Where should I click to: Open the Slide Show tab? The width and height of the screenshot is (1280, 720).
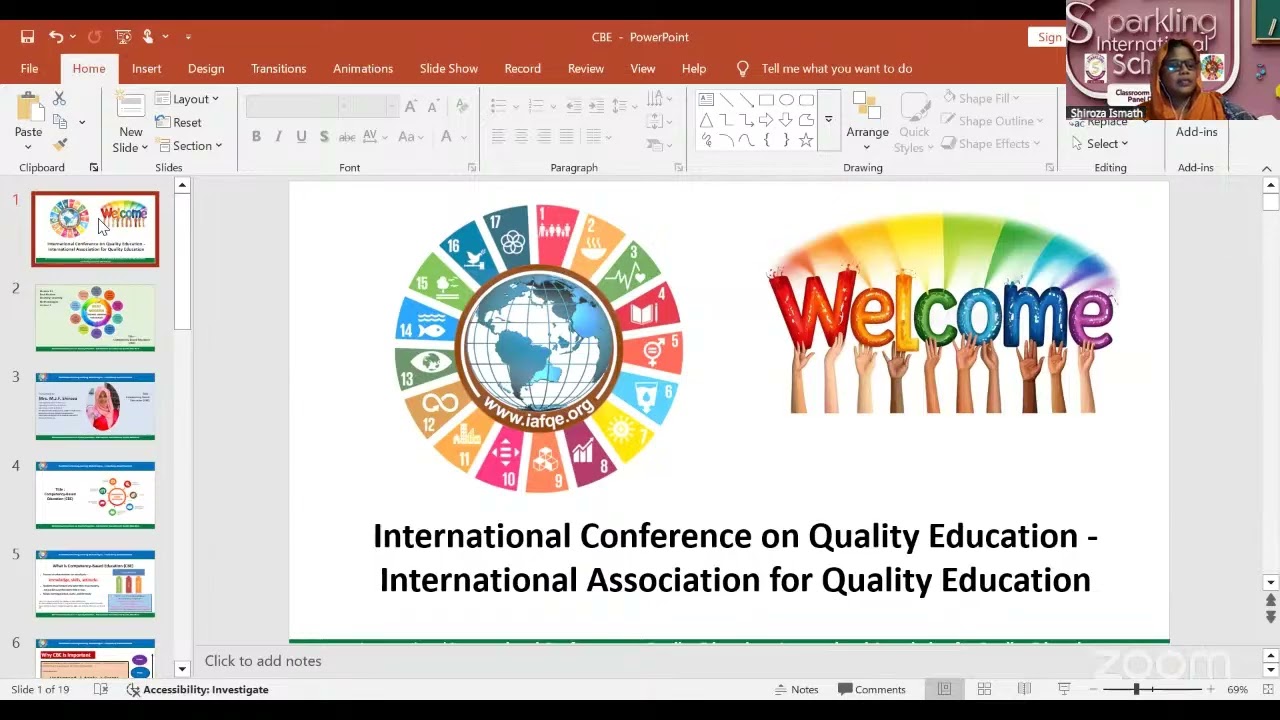tap(449, 68)
